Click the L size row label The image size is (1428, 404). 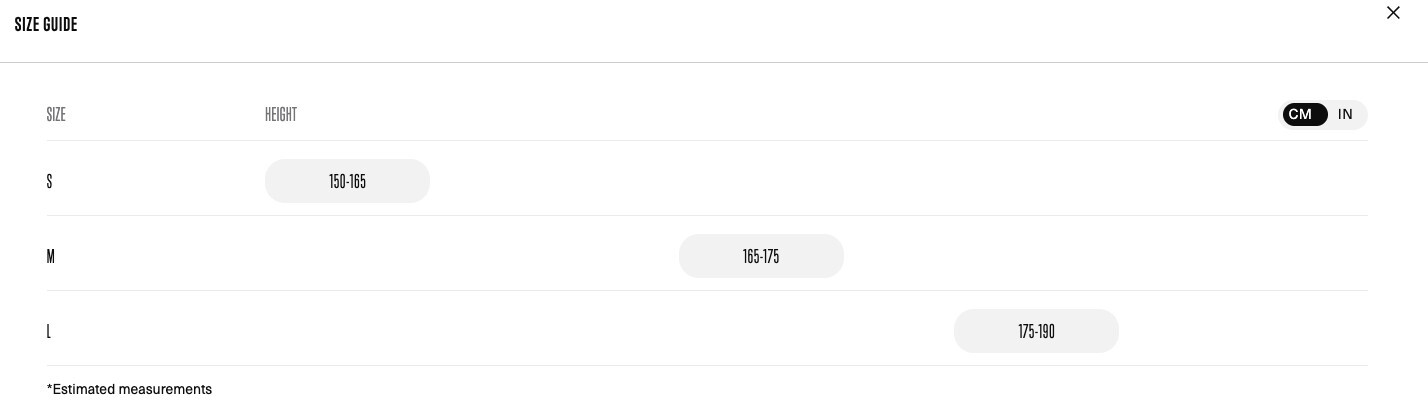coord(48,331)
